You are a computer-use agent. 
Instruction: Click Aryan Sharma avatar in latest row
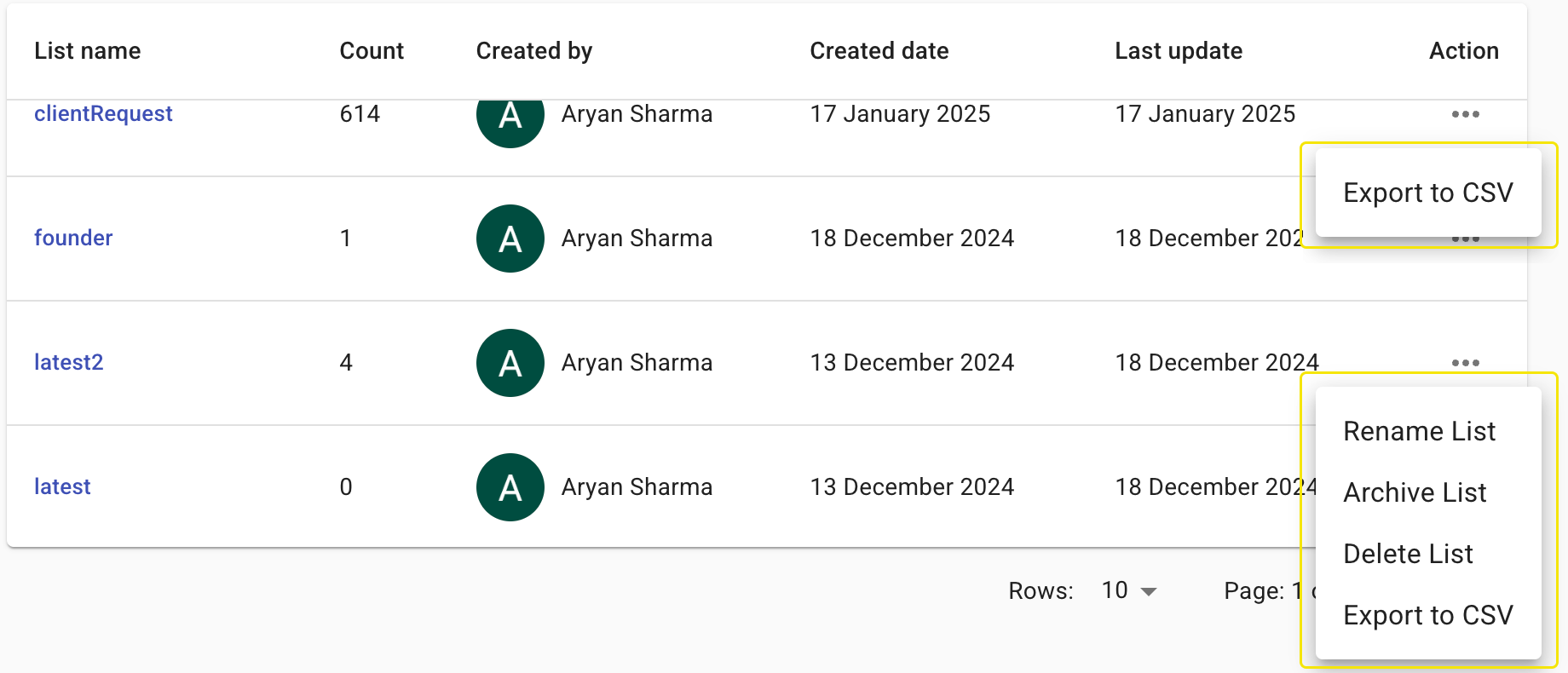510,487
